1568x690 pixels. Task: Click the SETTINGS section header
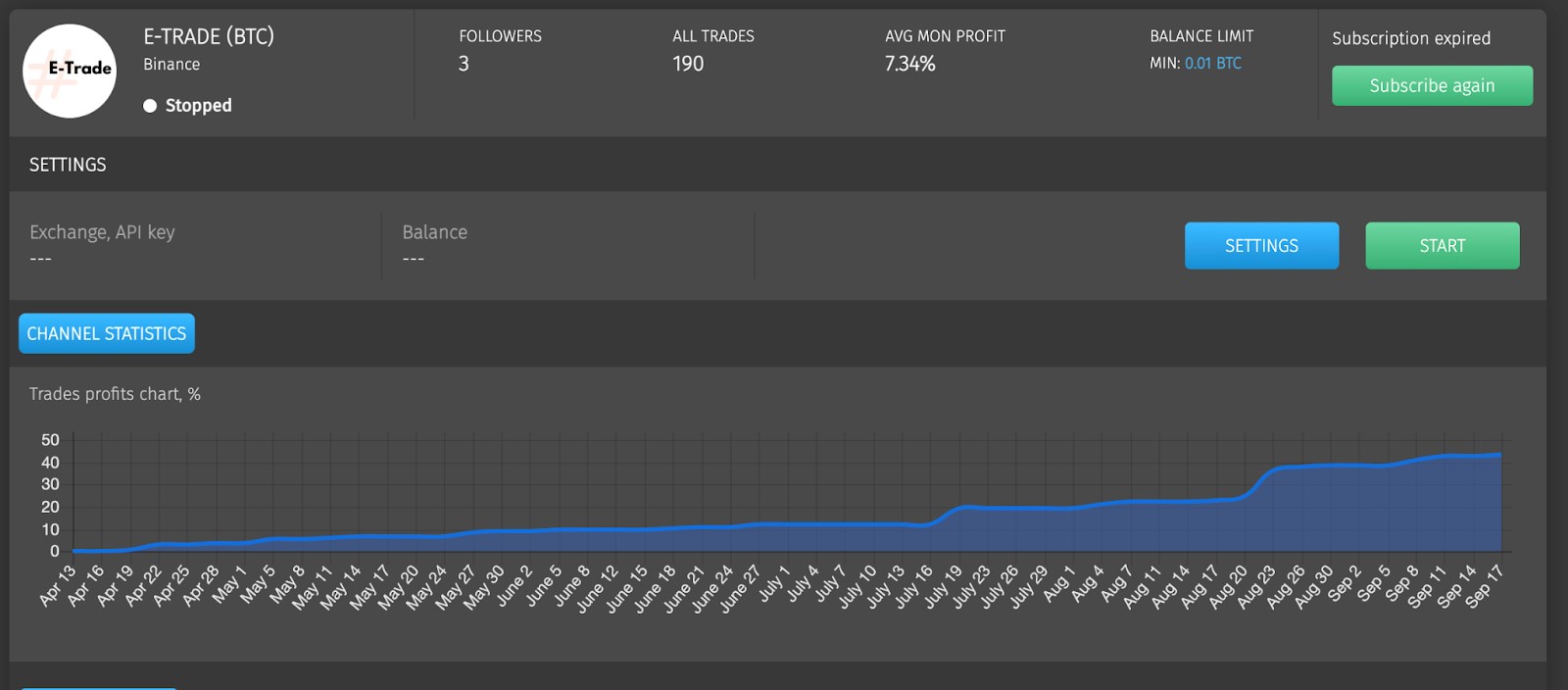point(68,165)
